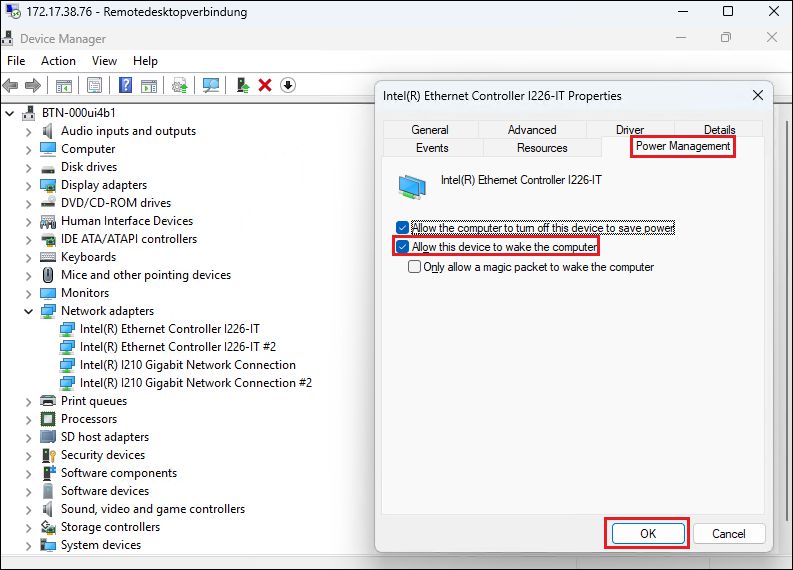Click the Add drivers computer icon
Image resolution: width=793 pixels, height=570 pixels.
243,85
